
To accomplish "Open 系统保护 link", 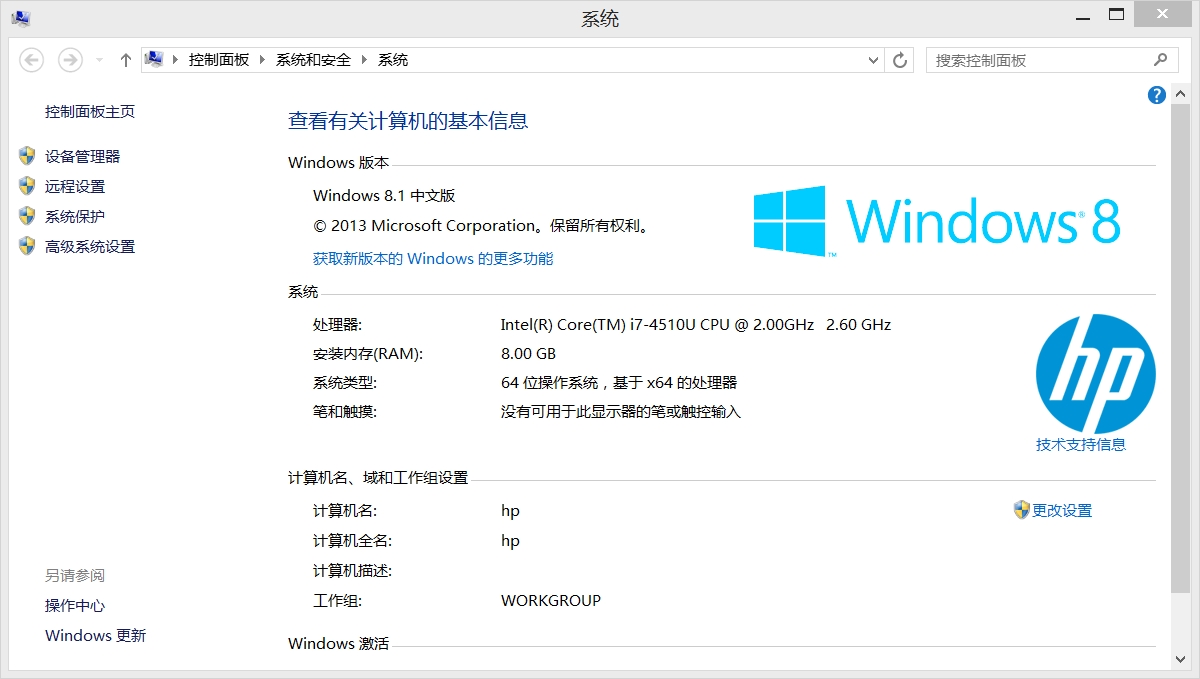I will click(x=75, y=217).
